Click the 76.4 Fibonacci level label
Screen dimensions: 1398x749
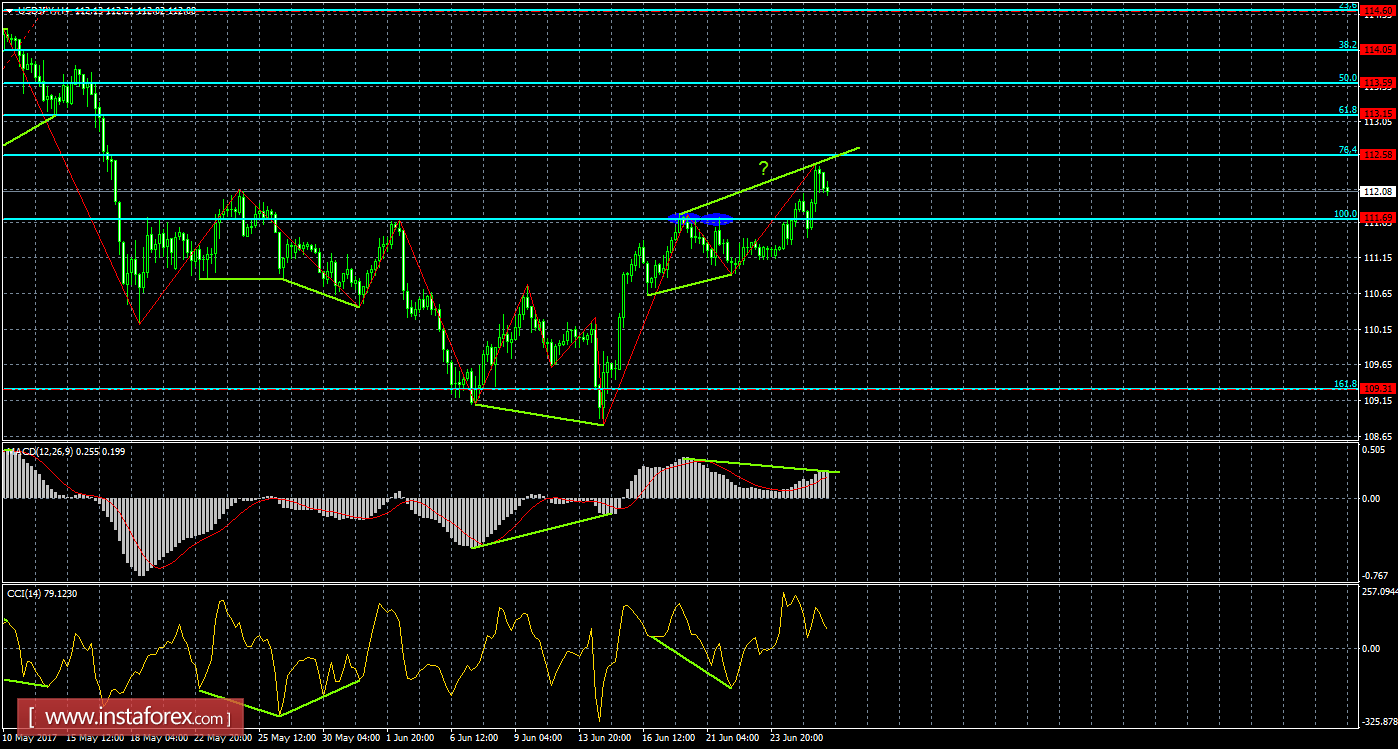pos(1347,149)
